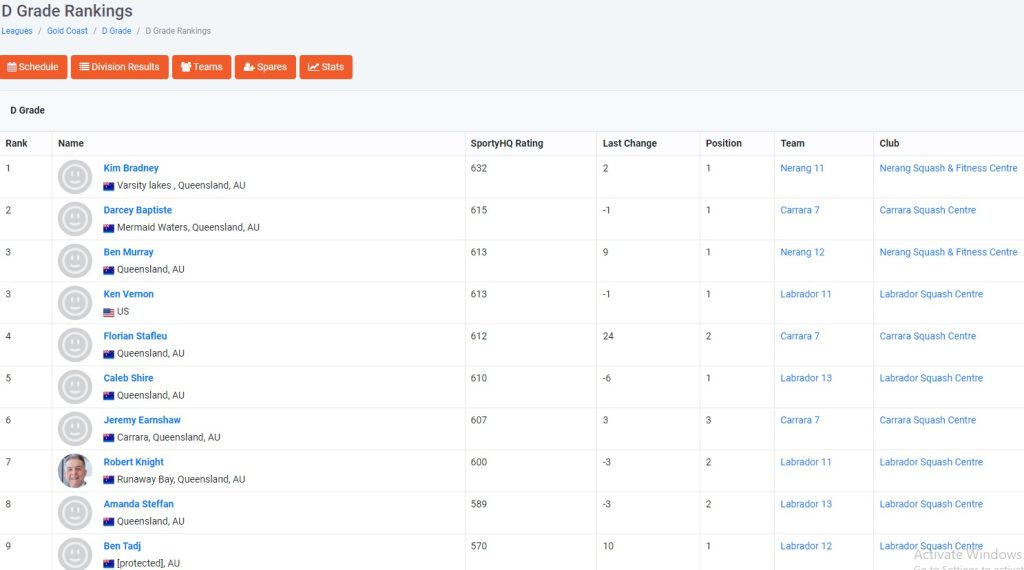Open the Teams button
The height and width of the screenshot is (570, 1024).
click(201, 67)
